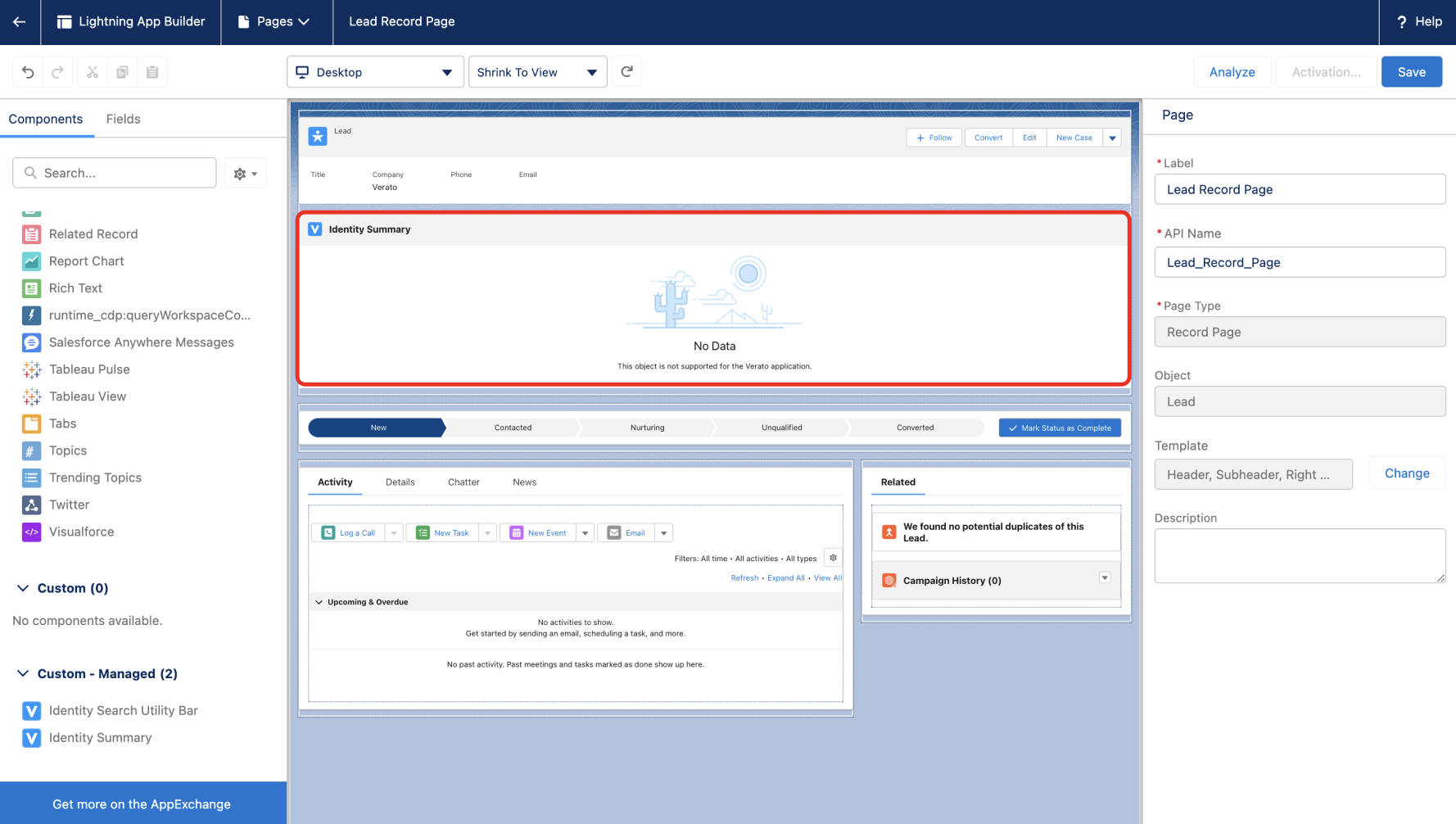Click the Expand All link
This screenshot has width=1456, height=824.
point(786,578)
